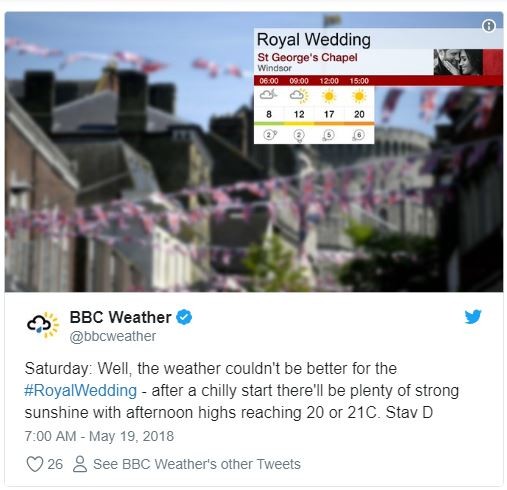
Task: Click the info icon on the image
Action: tap(488, 26)
